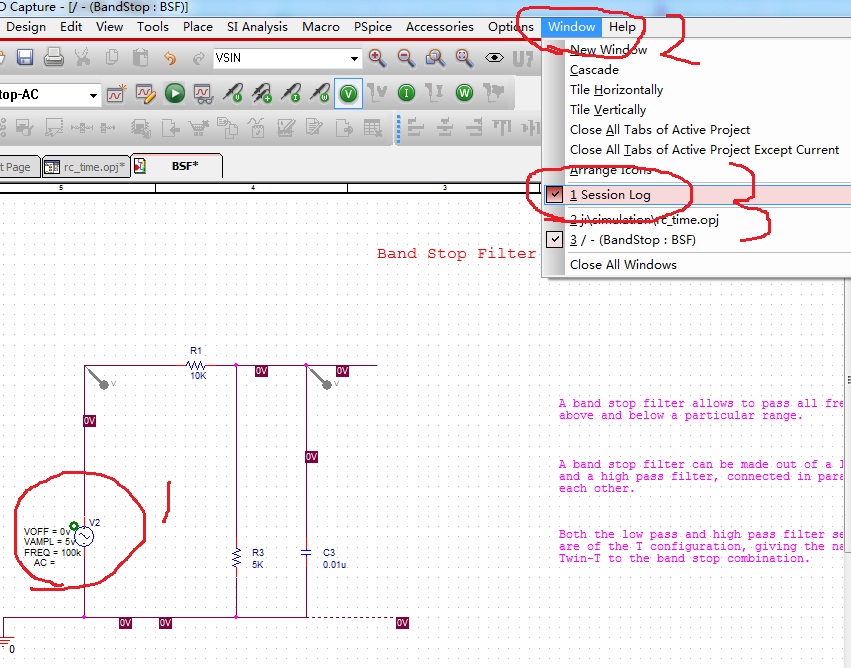This screenshot has height=668, width=851.
Task: Run the PSpice simulation
Action: point(174,93)
